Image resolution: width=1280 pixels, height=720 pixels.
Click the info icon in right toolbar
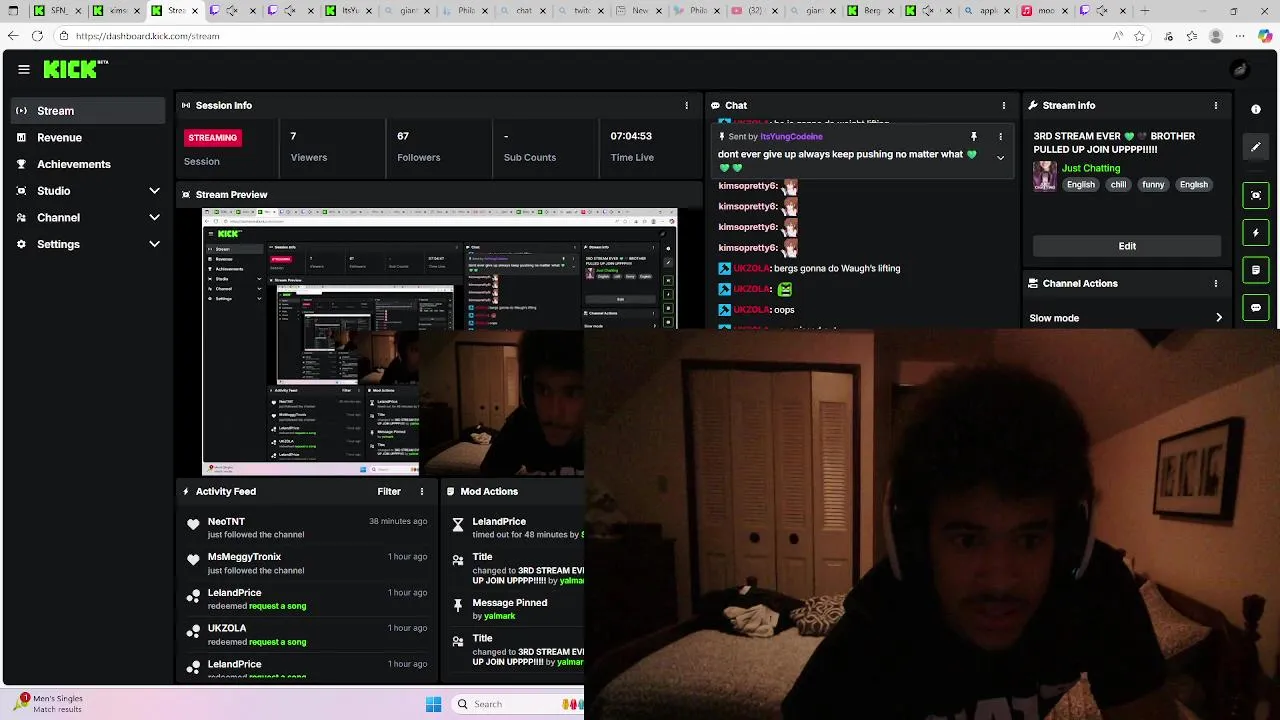(x=1256, y=109)
